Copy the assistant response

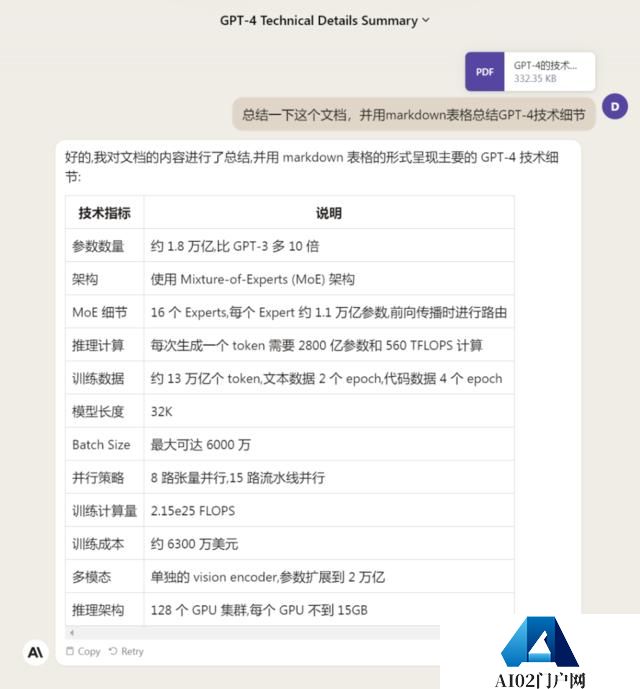coord(83,651)
